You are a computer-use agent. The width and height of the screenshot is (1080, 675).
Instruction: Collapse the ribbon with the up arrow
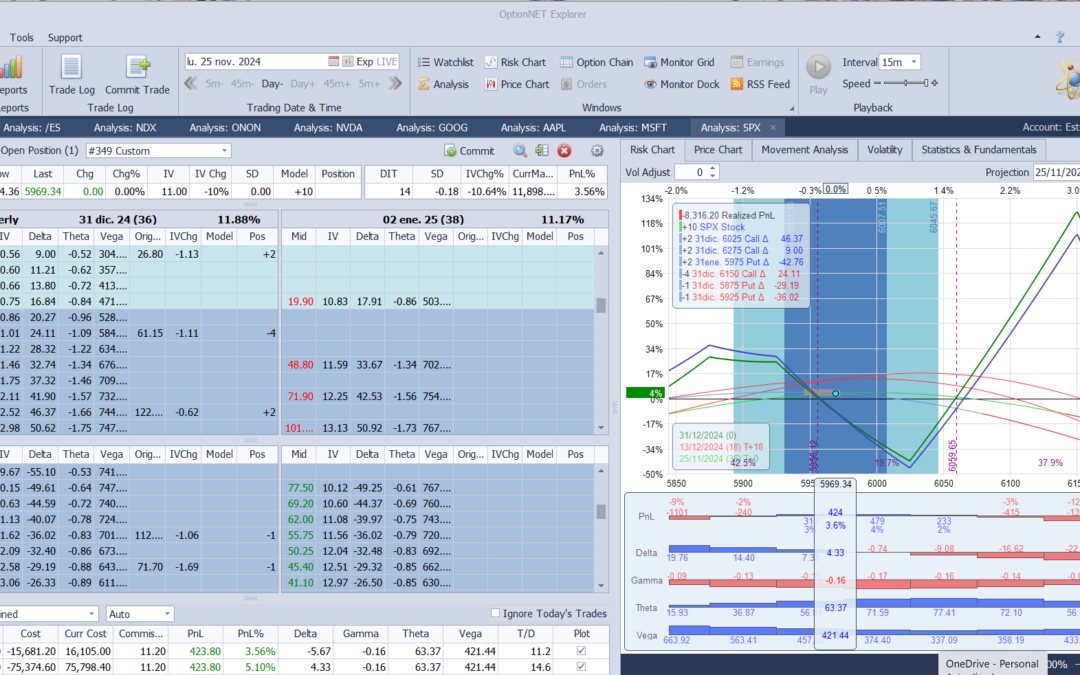[x=1038, y=37]
